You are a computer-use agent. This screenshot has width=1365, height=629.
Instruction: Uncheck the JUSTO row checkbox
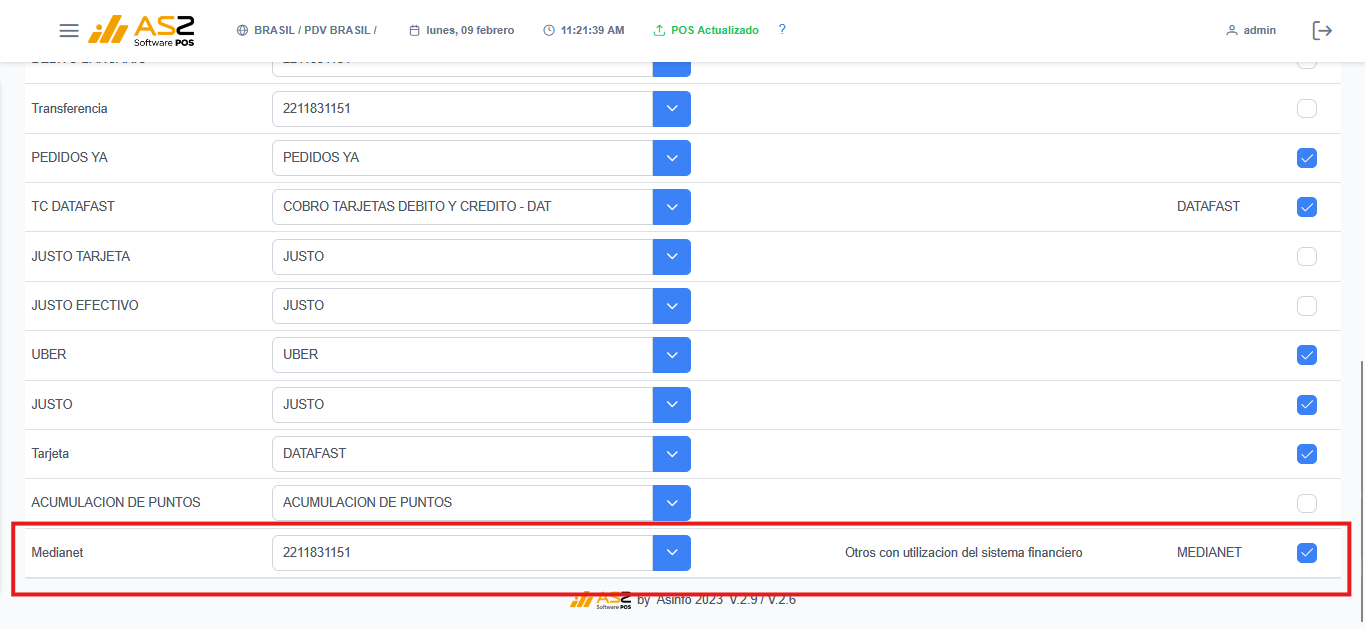1307,405
